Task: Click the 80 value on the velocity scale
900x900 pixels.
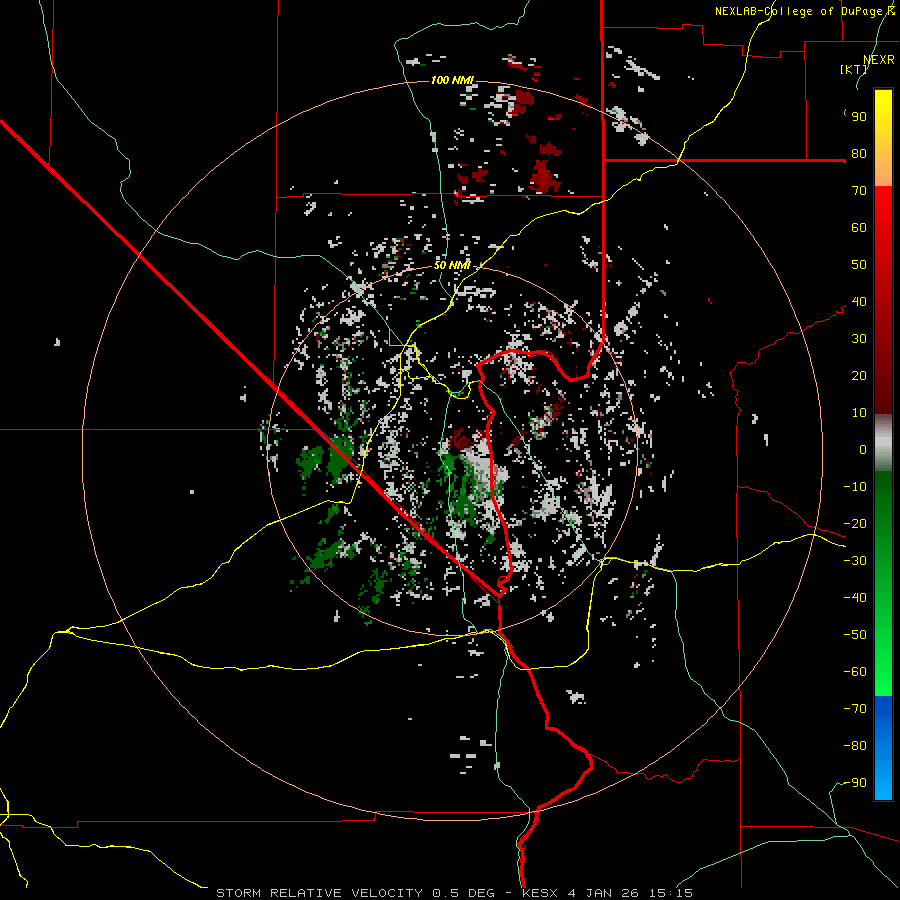Action: coord(859,154)
